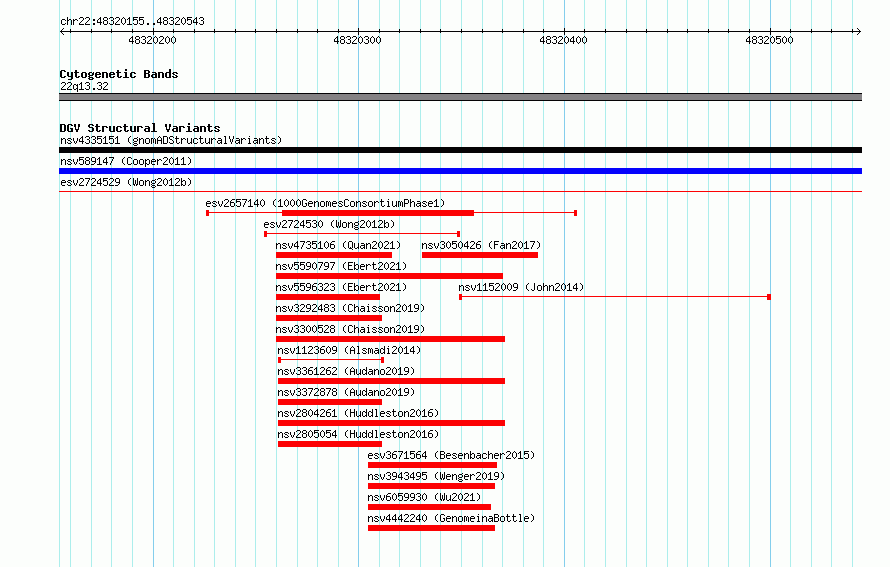Select the nsv3292483 red variant bar
The width and height of the screenshot is (890, 567).
(329, 318)
